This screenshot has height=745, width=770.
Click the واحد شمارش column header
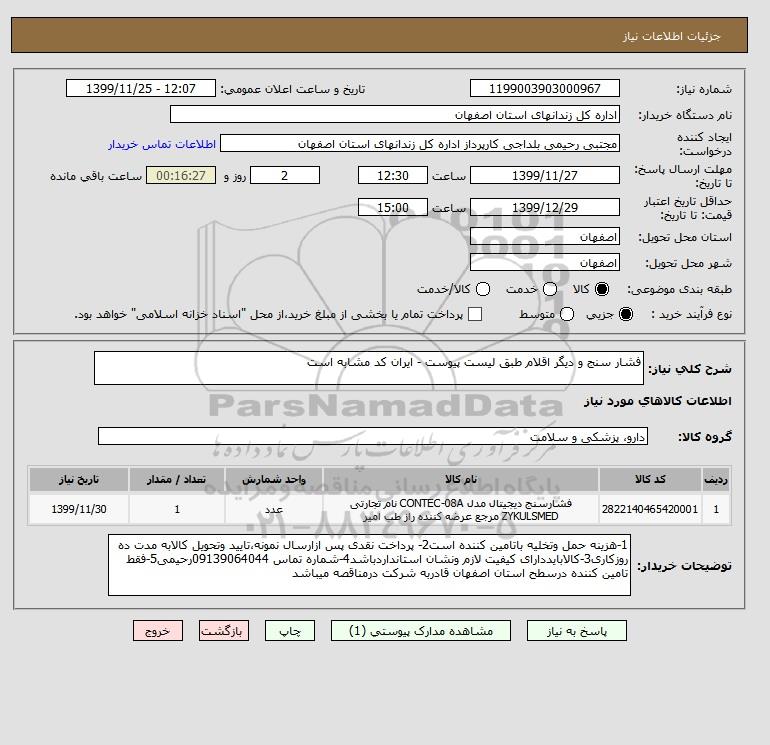[x=274, y=479]
